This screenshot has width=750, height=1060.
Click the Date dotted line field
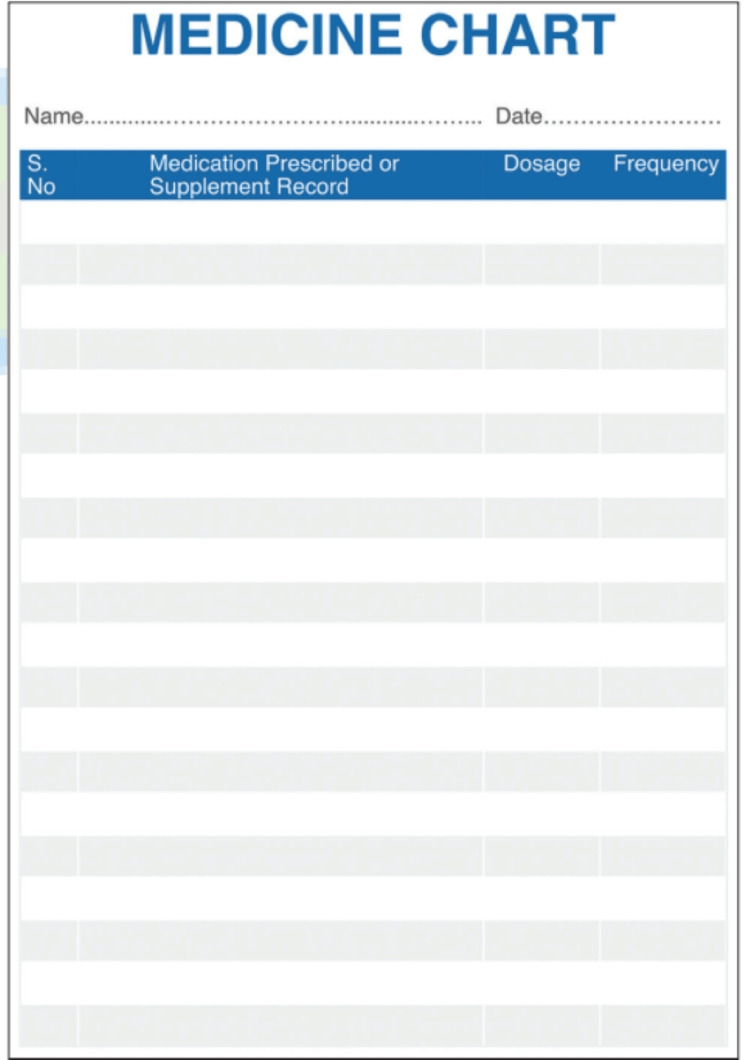[x=632, y=122]
